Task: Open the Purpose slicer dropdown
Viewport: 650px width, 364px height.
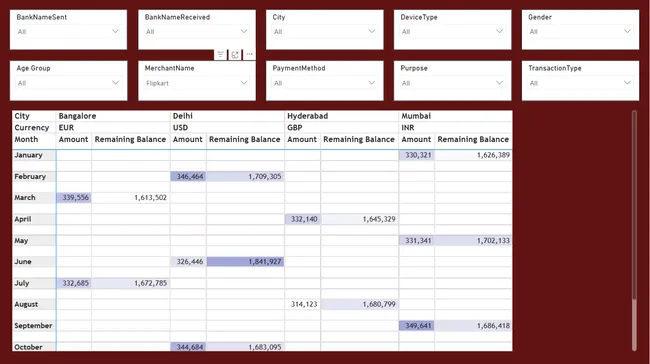Action: coord(452,83)
